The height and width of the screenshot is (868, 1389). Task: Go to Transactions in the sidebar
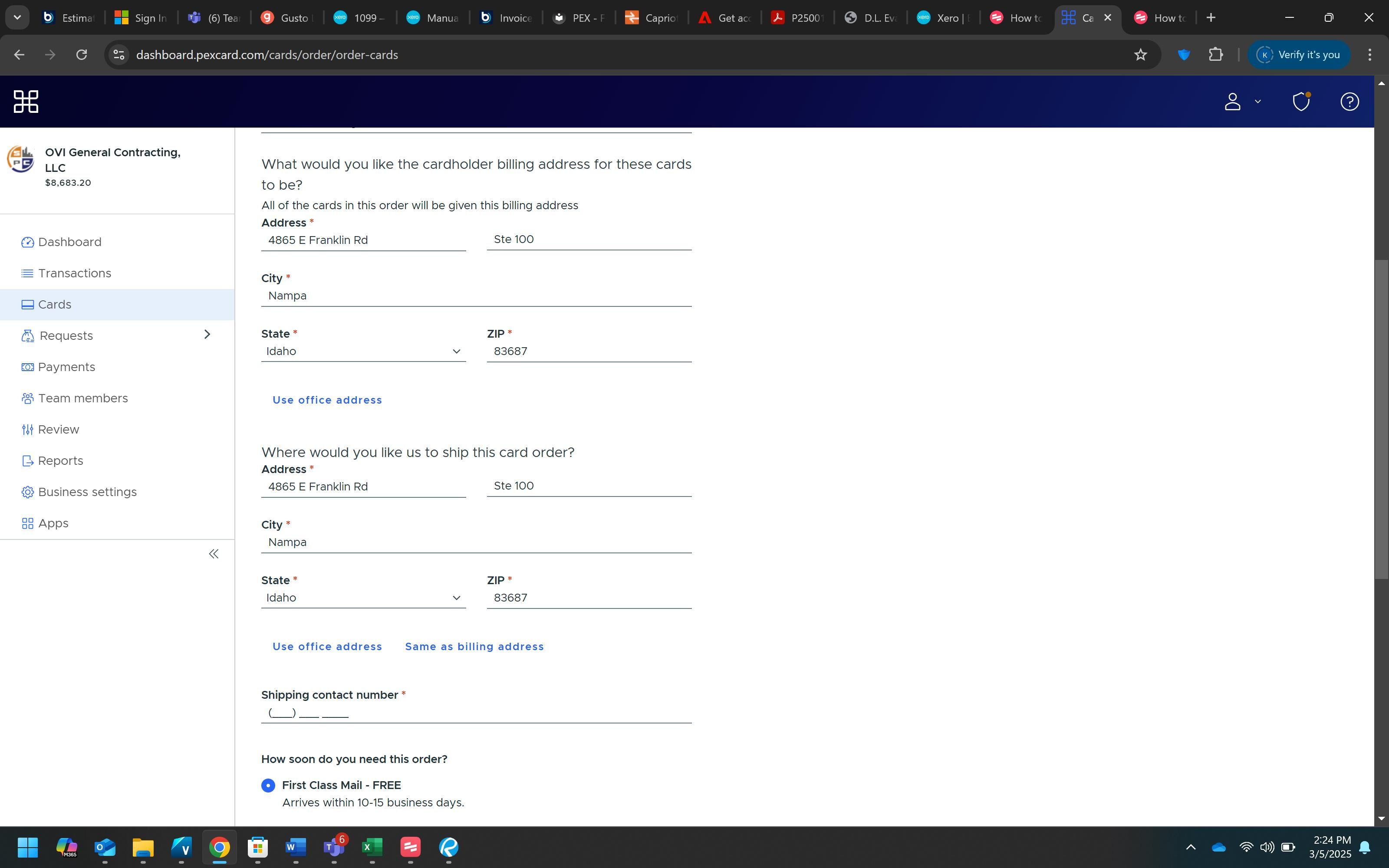click(x=74, y=273)
